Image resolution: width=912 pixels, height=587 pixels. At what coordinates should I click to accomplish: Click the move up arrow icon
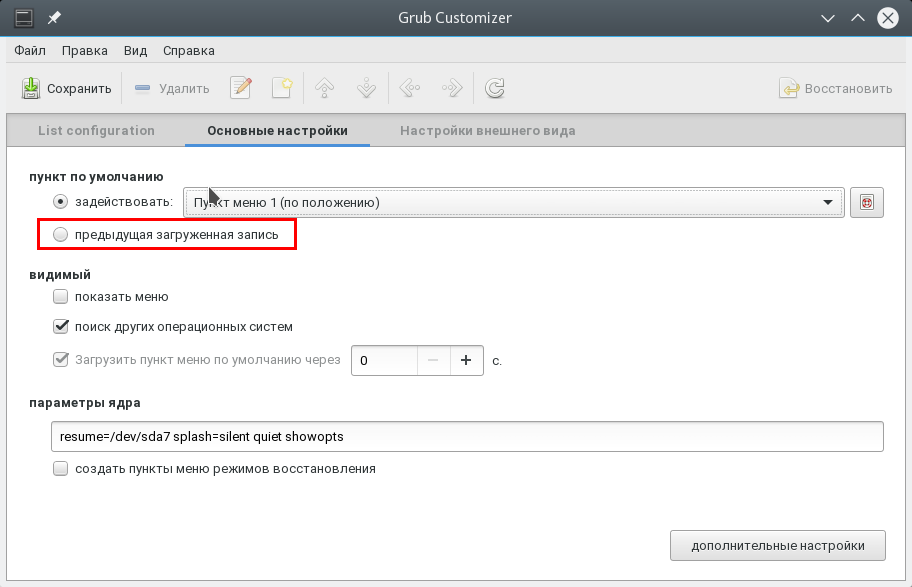coord(324,88)
